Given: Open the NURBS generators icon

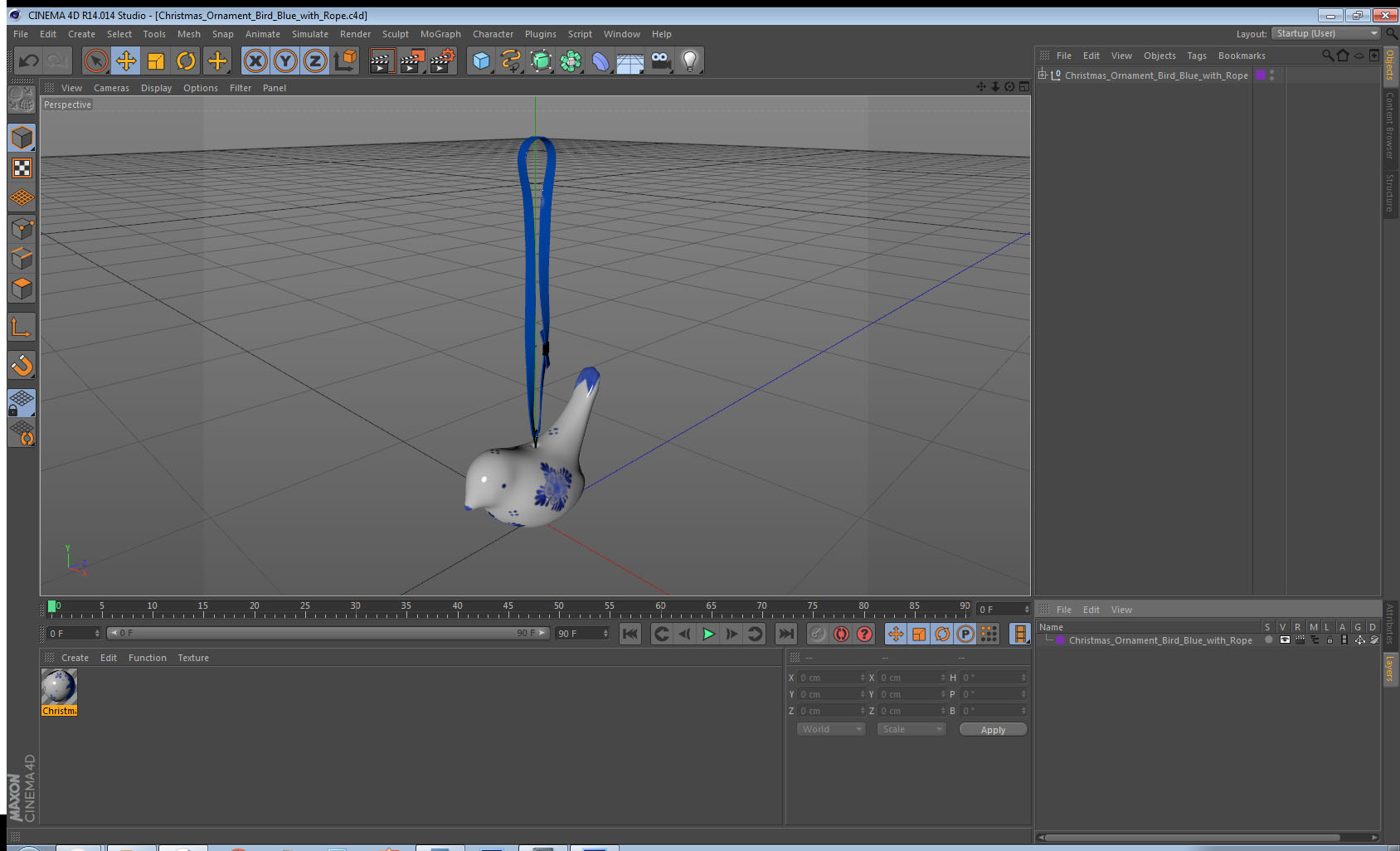Looking at the screenshot, I should coord(541,61).
